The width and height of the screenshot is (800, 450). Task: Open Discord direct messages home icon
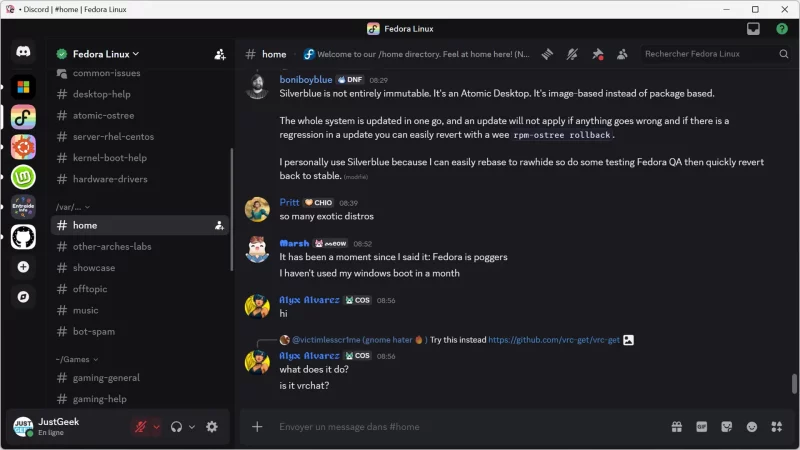click(23, 52)
